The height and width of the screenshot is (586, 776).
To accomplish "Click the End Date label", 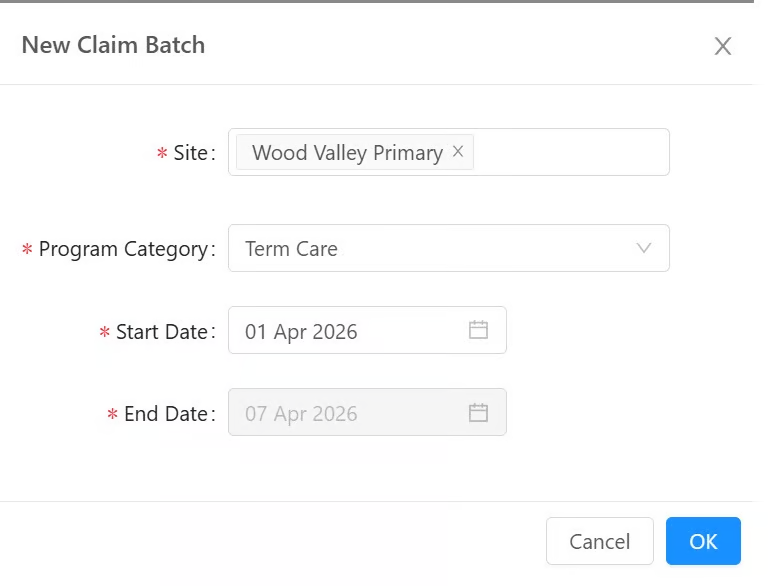I will 165,413.
